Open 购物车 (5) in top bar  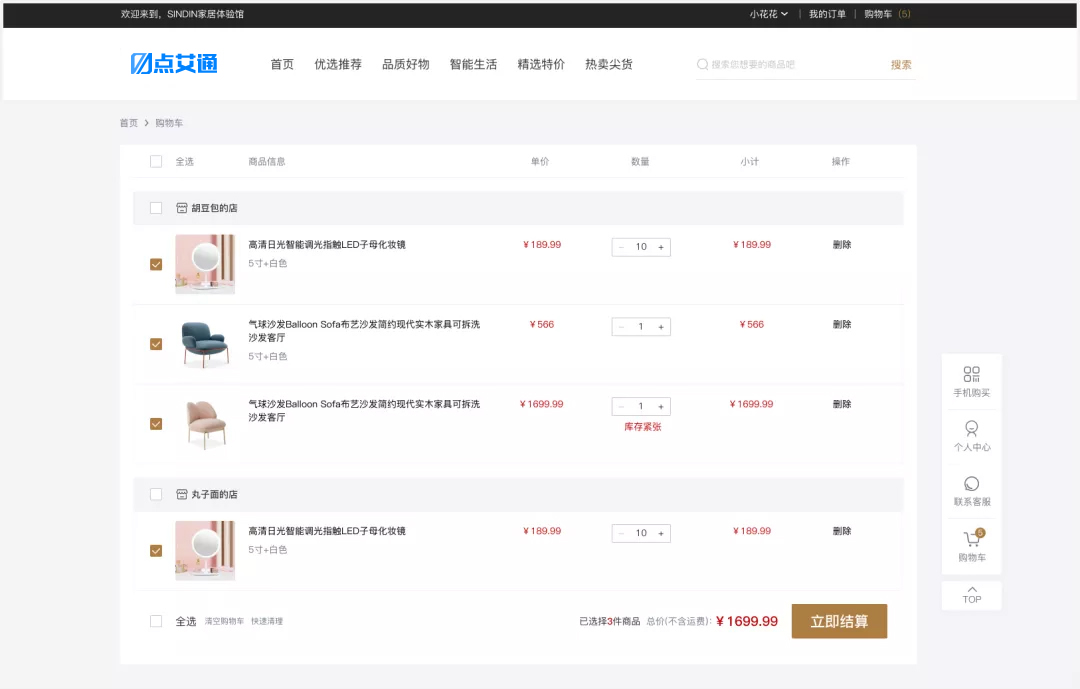coord(887,14)
